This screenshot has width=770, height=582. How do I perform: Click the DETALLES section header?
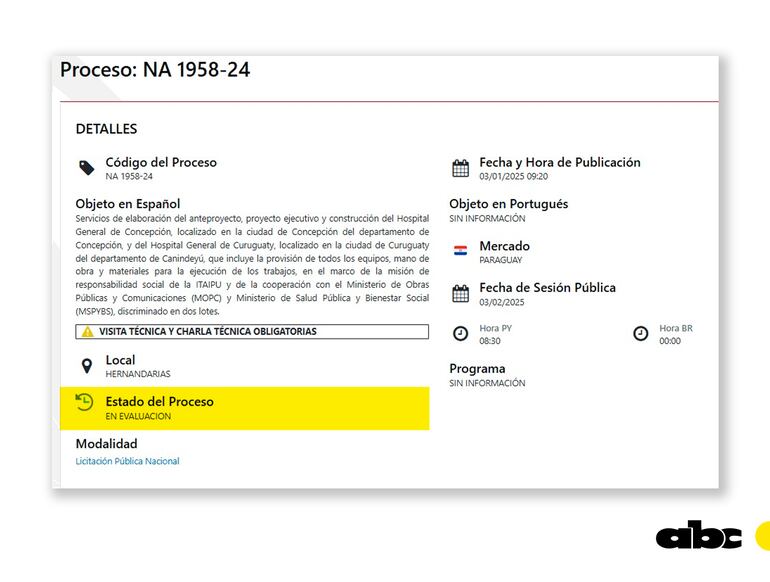click(x=106, y=129)
